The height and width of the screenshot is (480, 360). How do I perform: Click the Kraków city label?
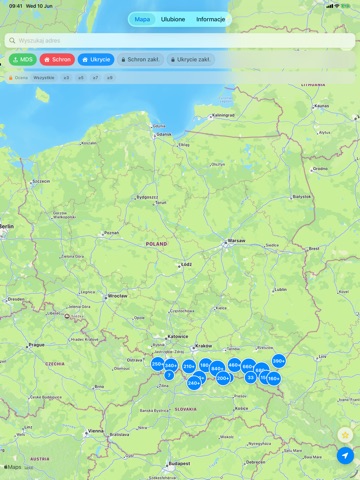[x=204, y=346]
